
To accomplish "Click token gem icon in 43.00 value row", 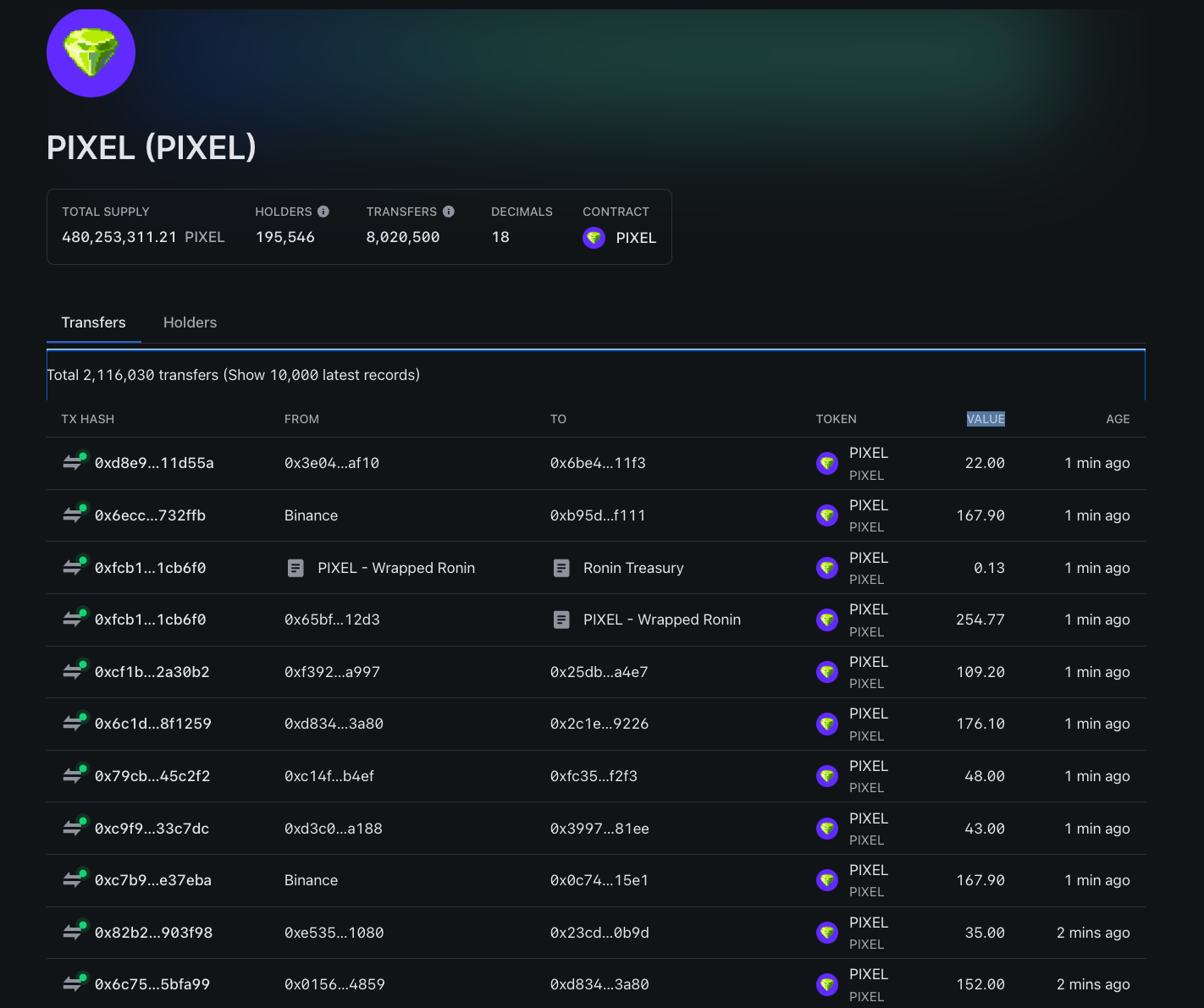I will point(827,829).
